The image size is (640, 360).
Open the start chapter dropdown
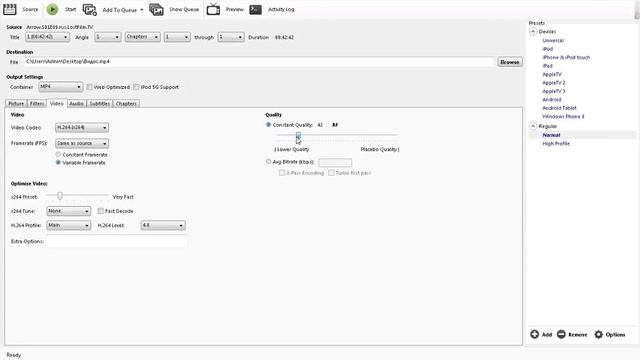(x=177, y=37)
